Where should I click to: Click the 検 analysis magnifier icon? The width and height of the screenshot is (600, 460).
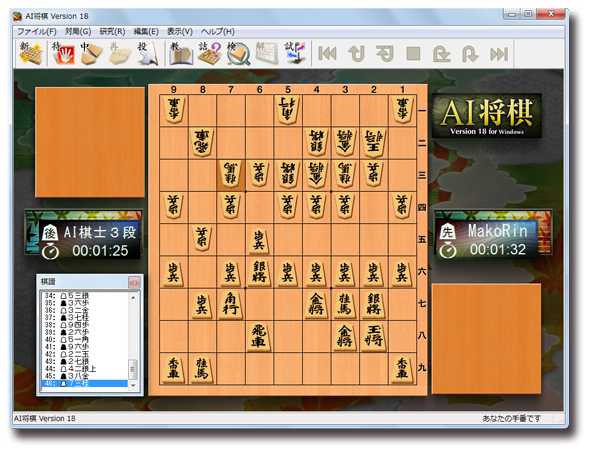tap(238, 53)
